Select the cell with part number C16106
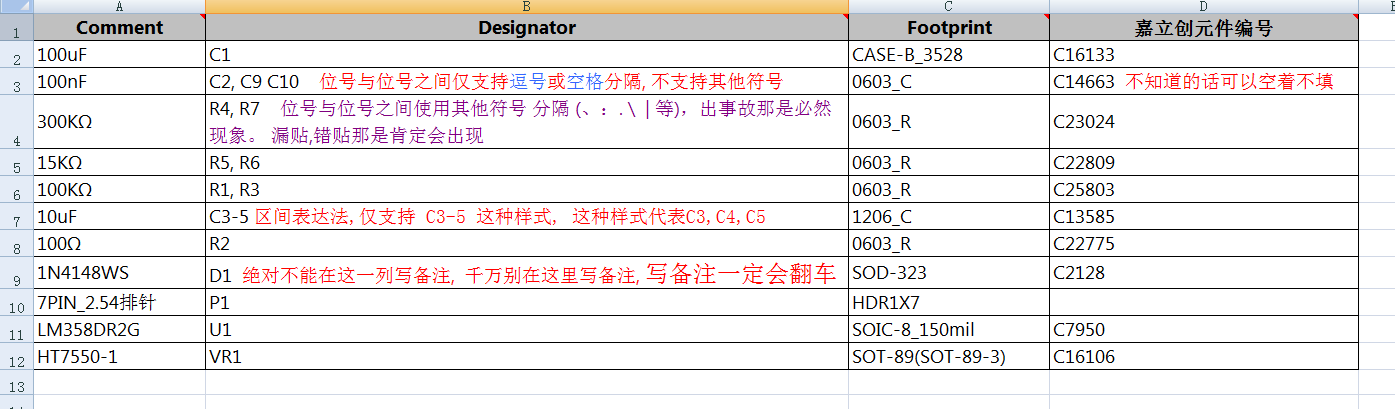 pos(1203,357)
